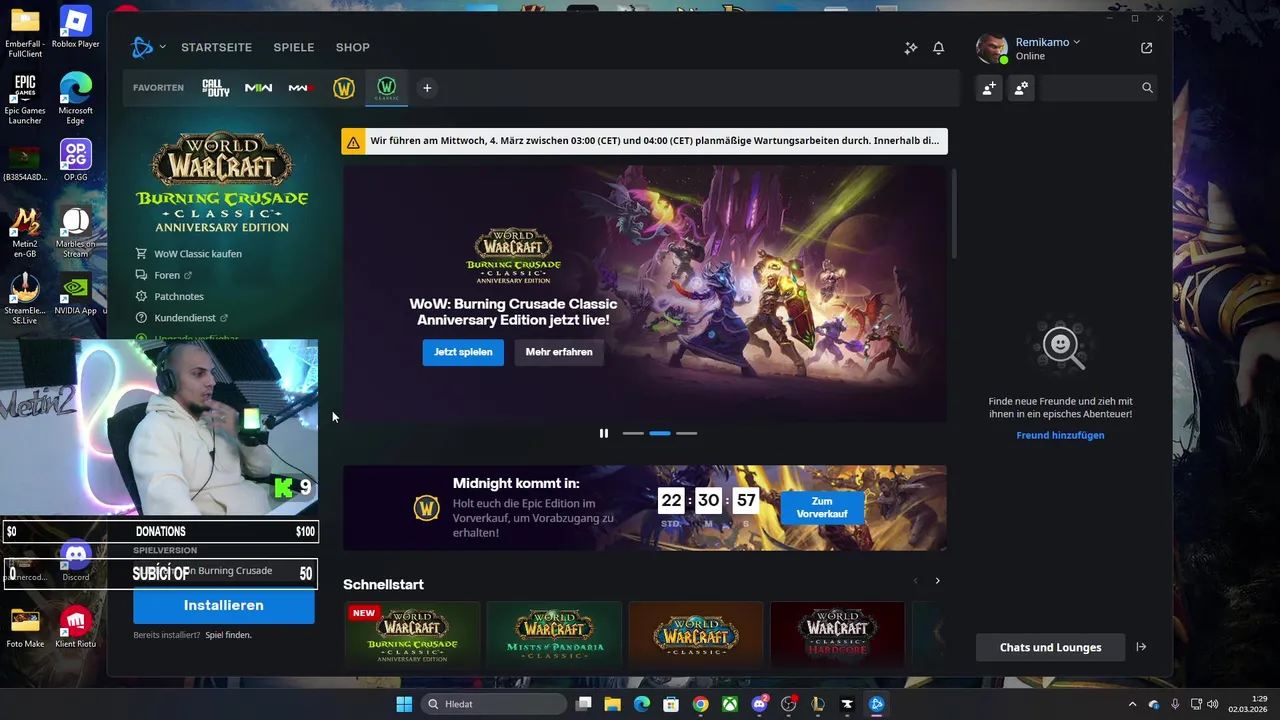1280x720 pixels.
Task: Add a game with the plus icon
Action: point(427,88)
